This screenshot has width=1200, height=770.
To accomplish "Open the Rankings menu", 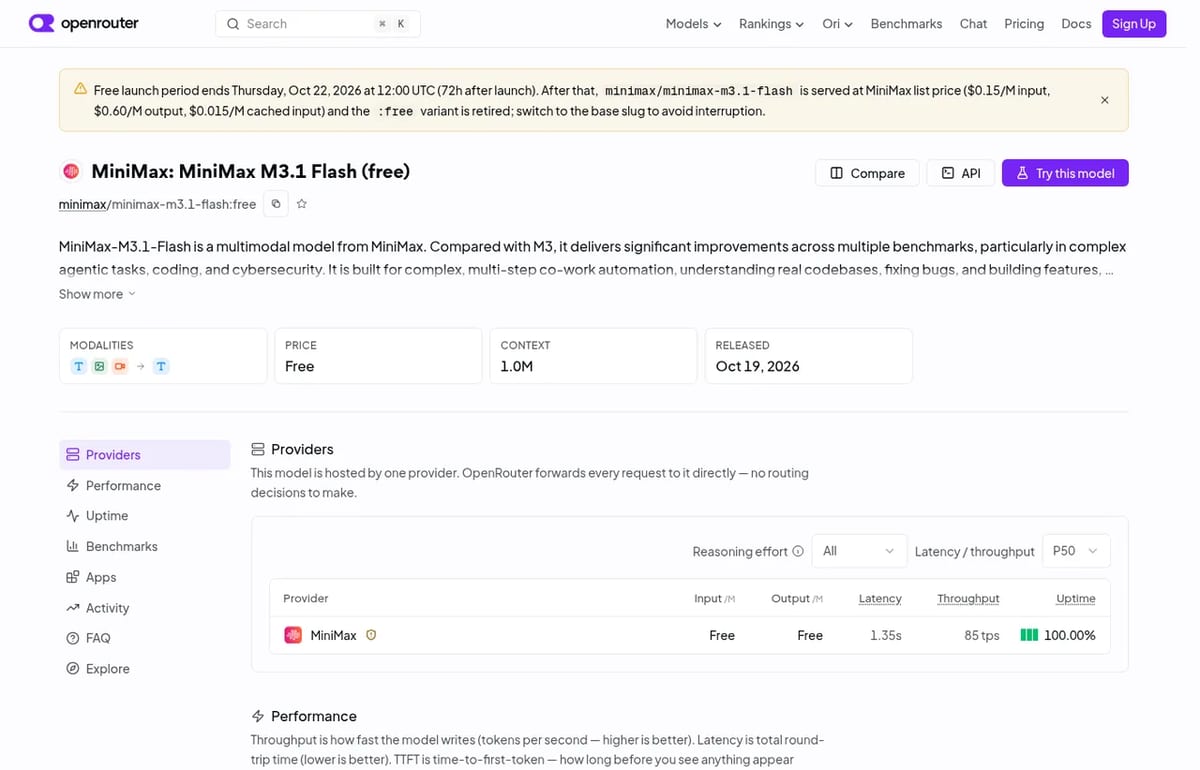I will 771,24.
